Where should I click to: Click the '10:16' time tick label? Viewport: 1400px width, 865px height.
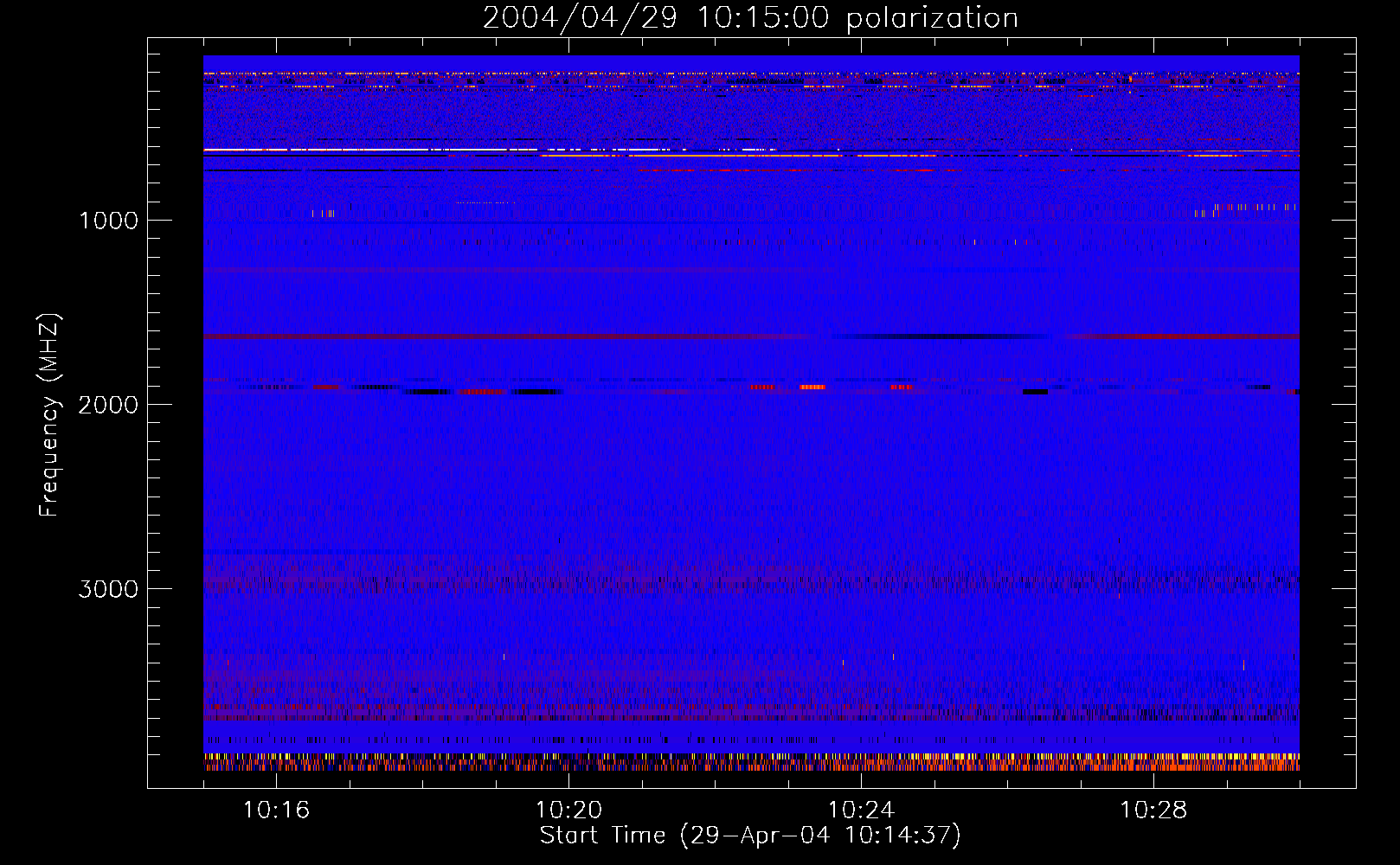click(x=276, y=810)
